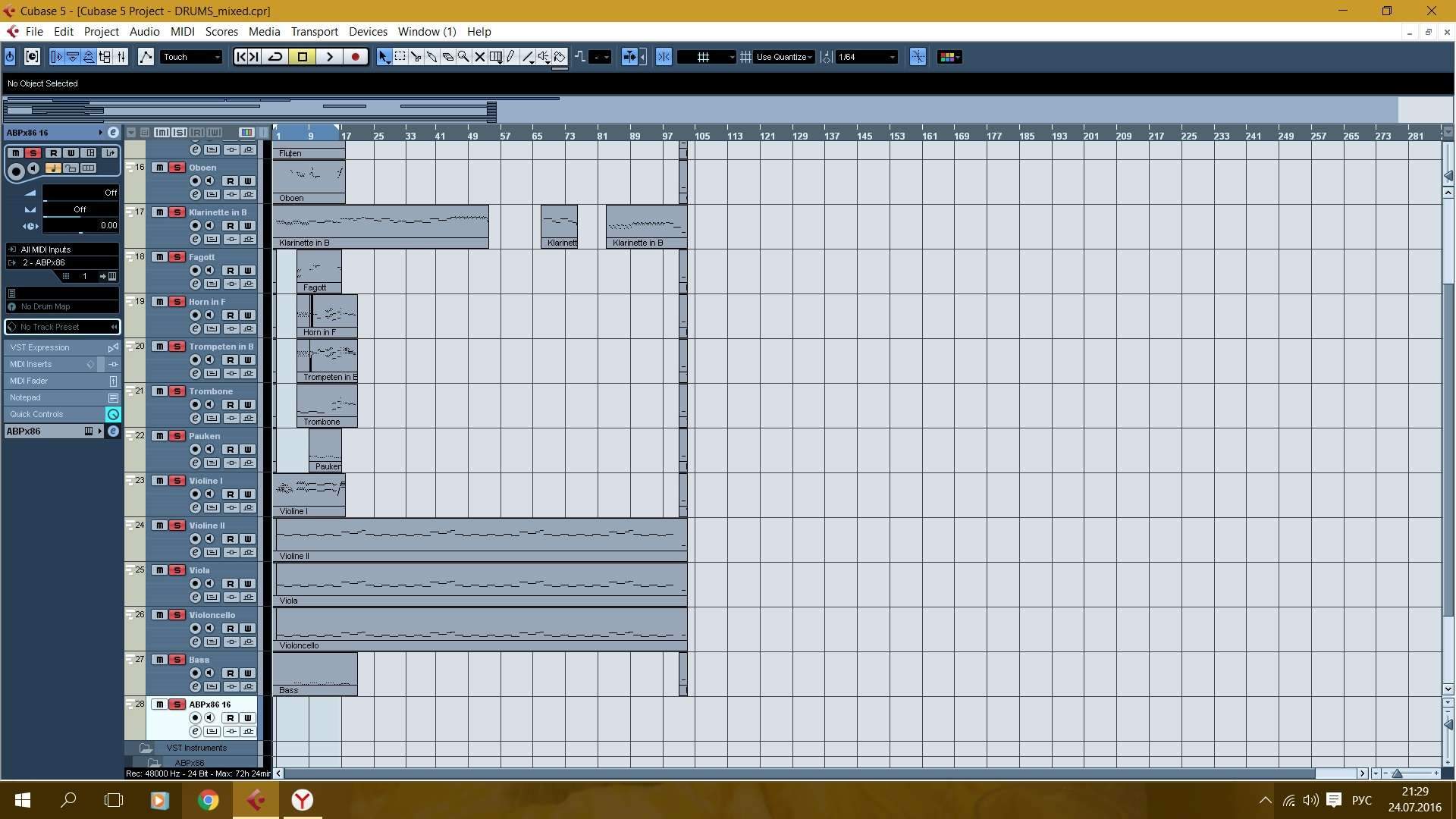Activate the Cycle loop button
This screenshot has height=819, width=1456.
pyautogui.click(x=275, y=57)
